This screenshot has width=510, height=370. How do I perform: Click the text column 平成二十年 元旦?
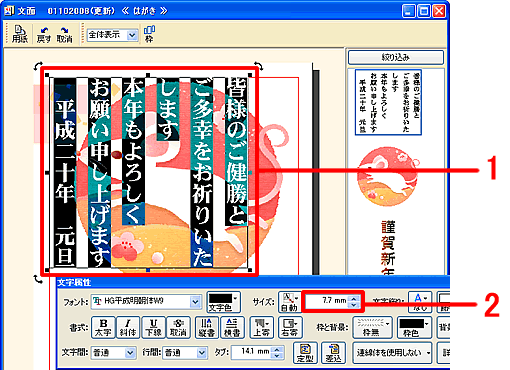(65, 172)
